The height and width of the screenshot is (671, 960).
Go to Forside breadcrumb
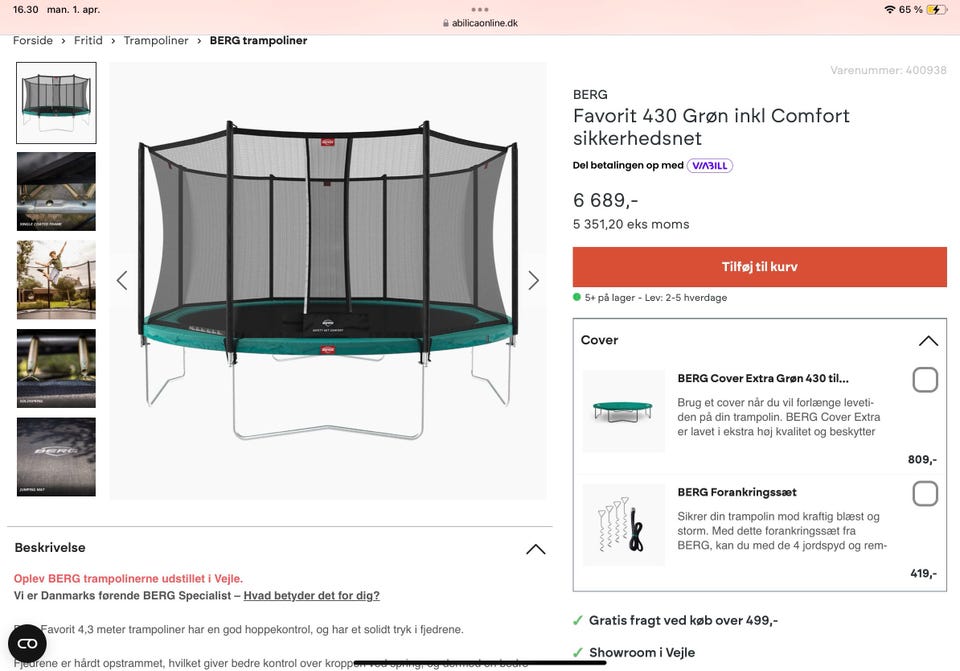click(x=33, y=41)
